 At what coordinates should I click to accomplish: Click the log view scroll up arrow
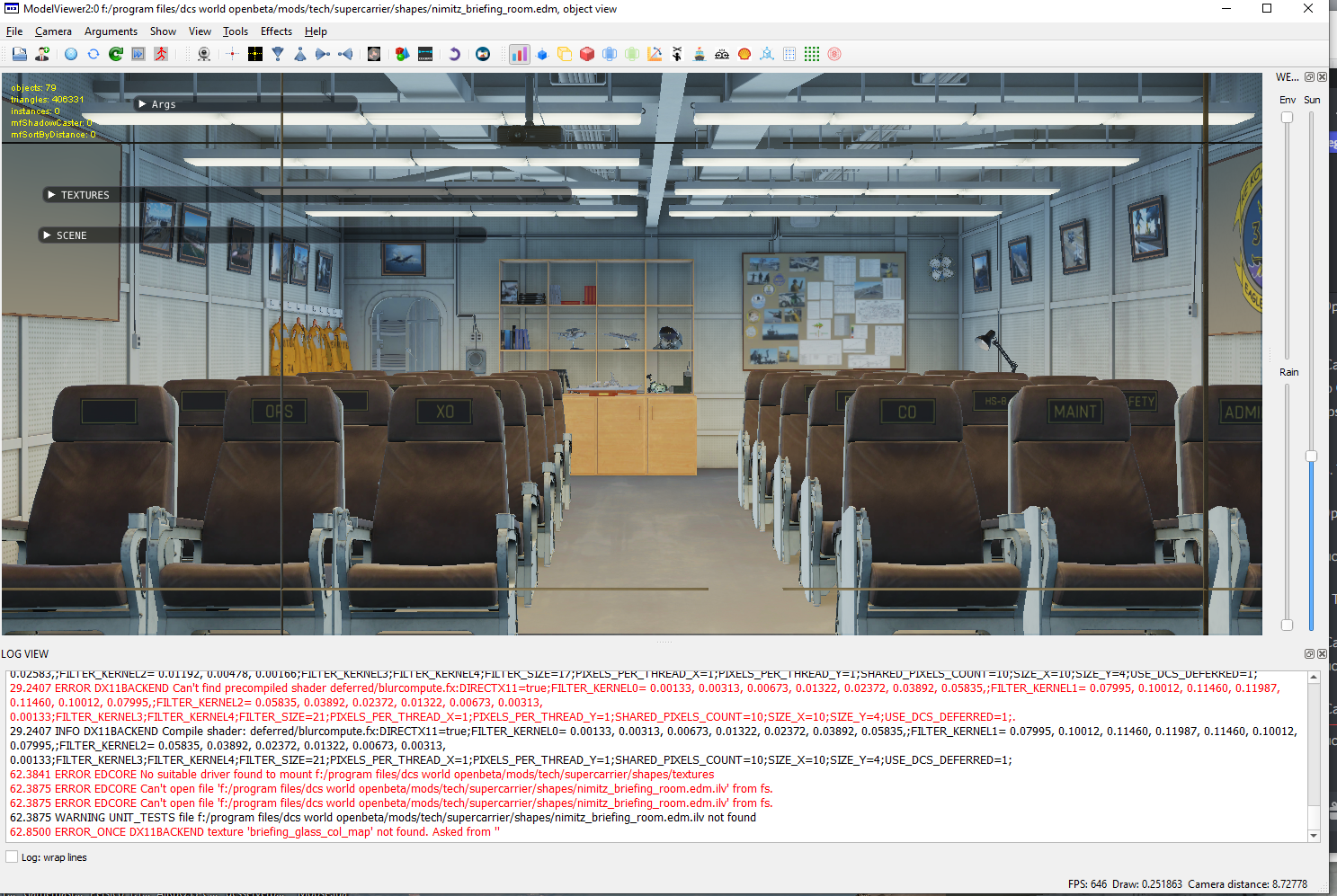tap(1314, 678)
